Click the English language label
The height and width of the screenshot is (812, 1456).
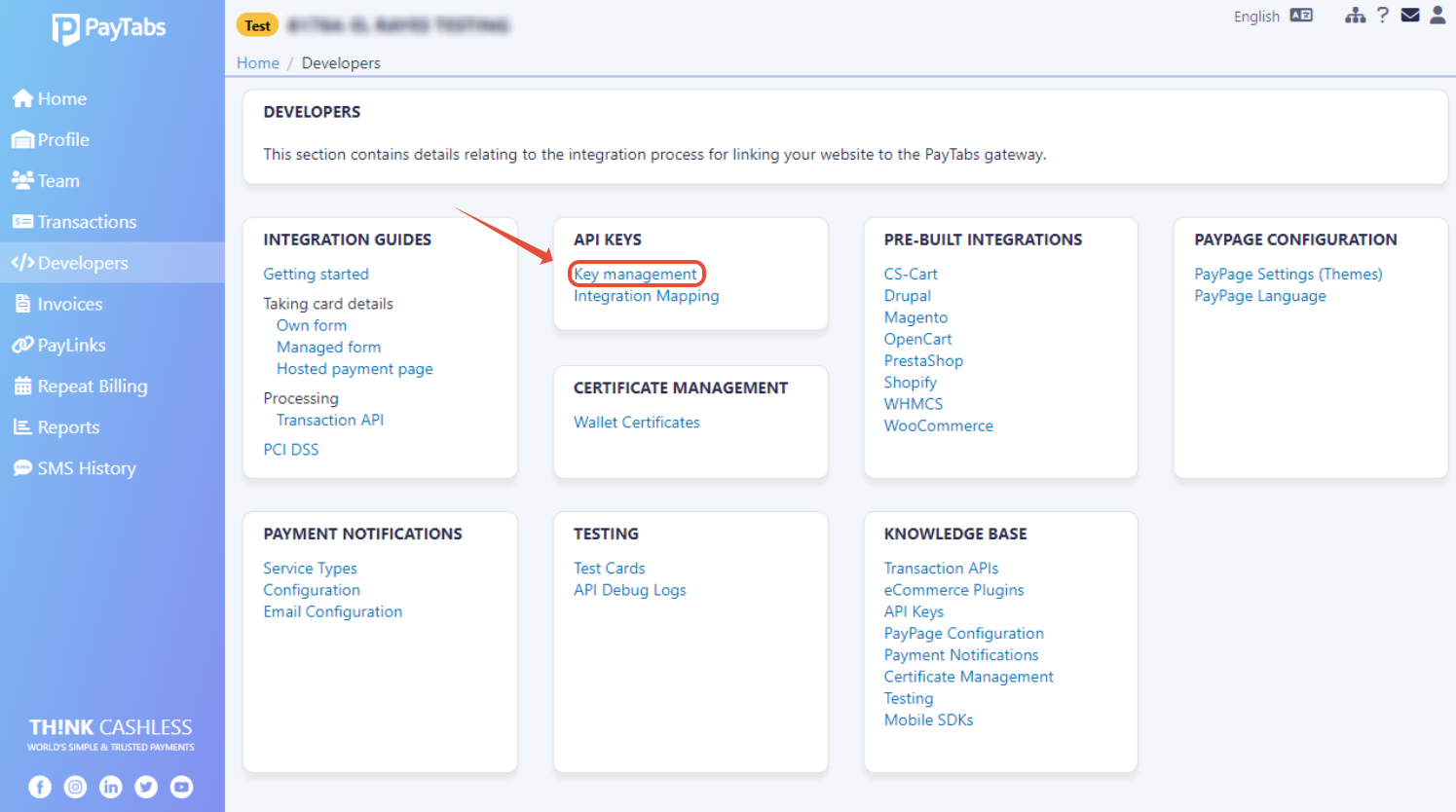tap(1256, 17)
